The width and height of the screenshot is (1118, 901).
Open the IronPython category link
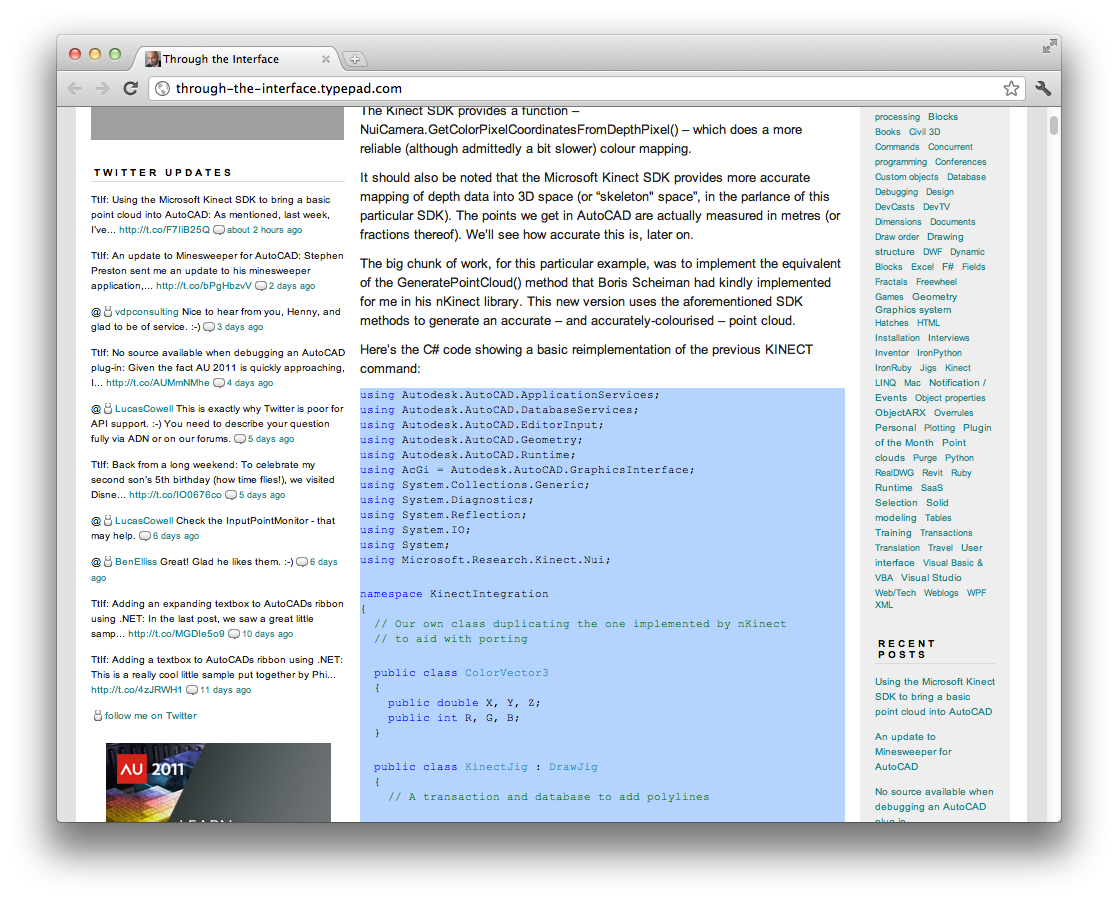point(939,353)
